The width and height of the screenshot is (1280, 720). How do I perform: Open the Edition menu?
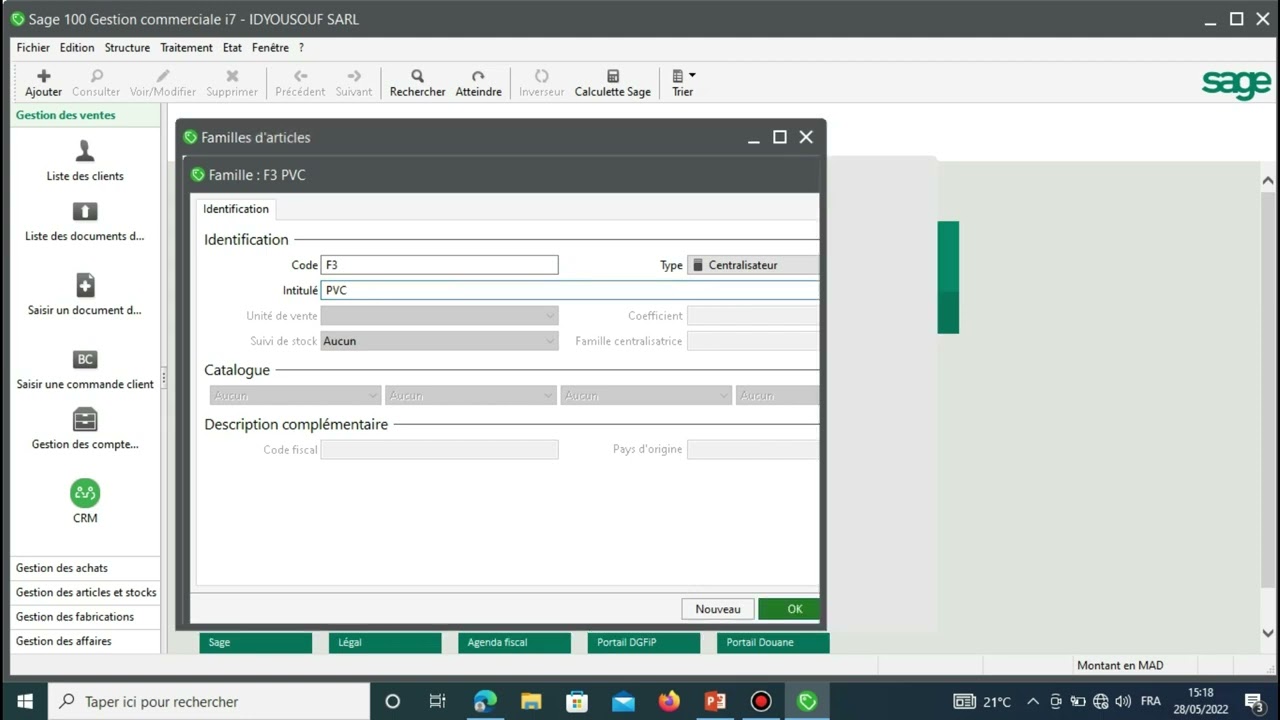click(x=77, y=47)
